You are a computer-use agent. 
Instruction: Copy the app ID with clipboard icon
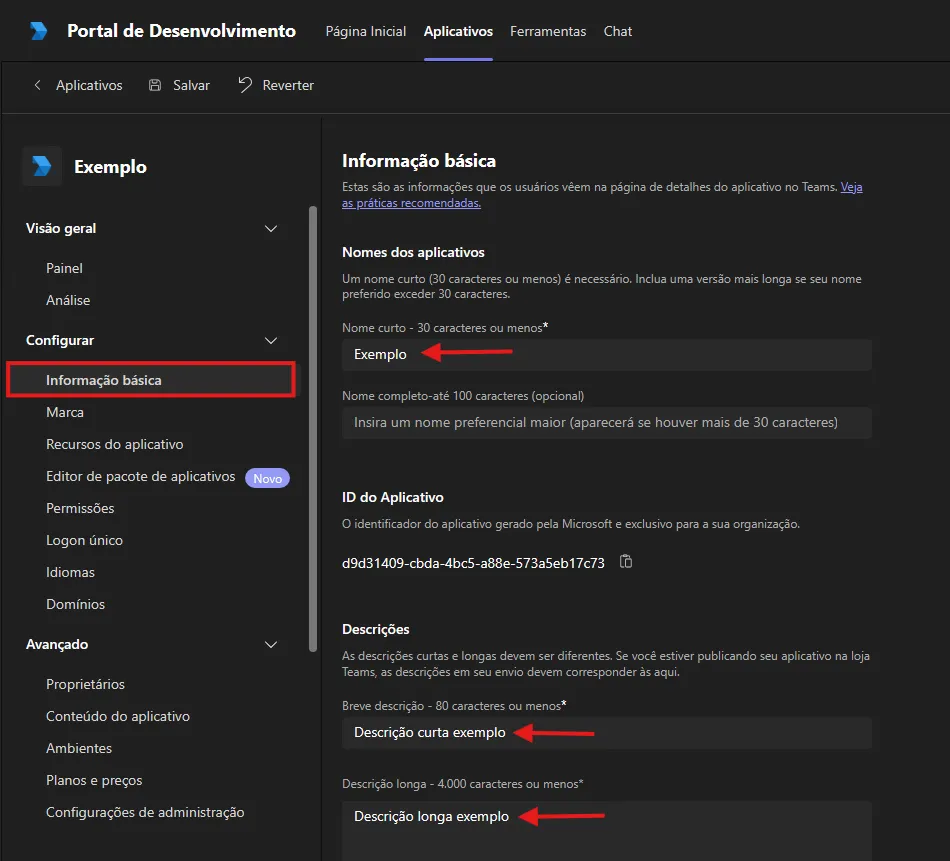tap(626, 562)
